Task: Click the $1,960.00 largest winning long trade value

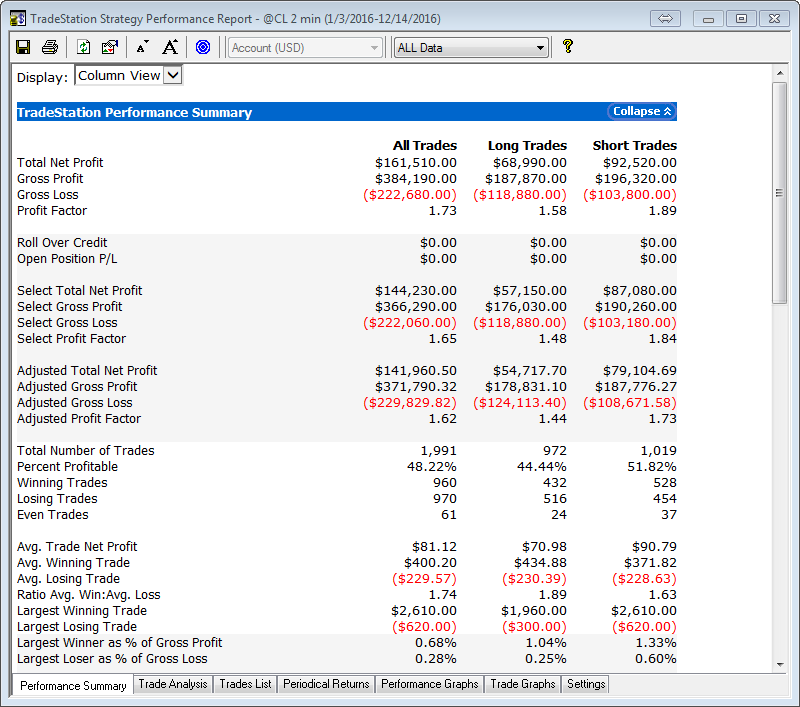Action: point(534,611)
